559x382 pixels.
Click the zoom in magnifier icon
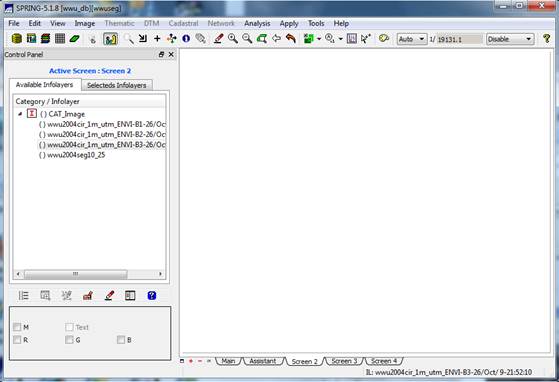[x=233, y=38]
